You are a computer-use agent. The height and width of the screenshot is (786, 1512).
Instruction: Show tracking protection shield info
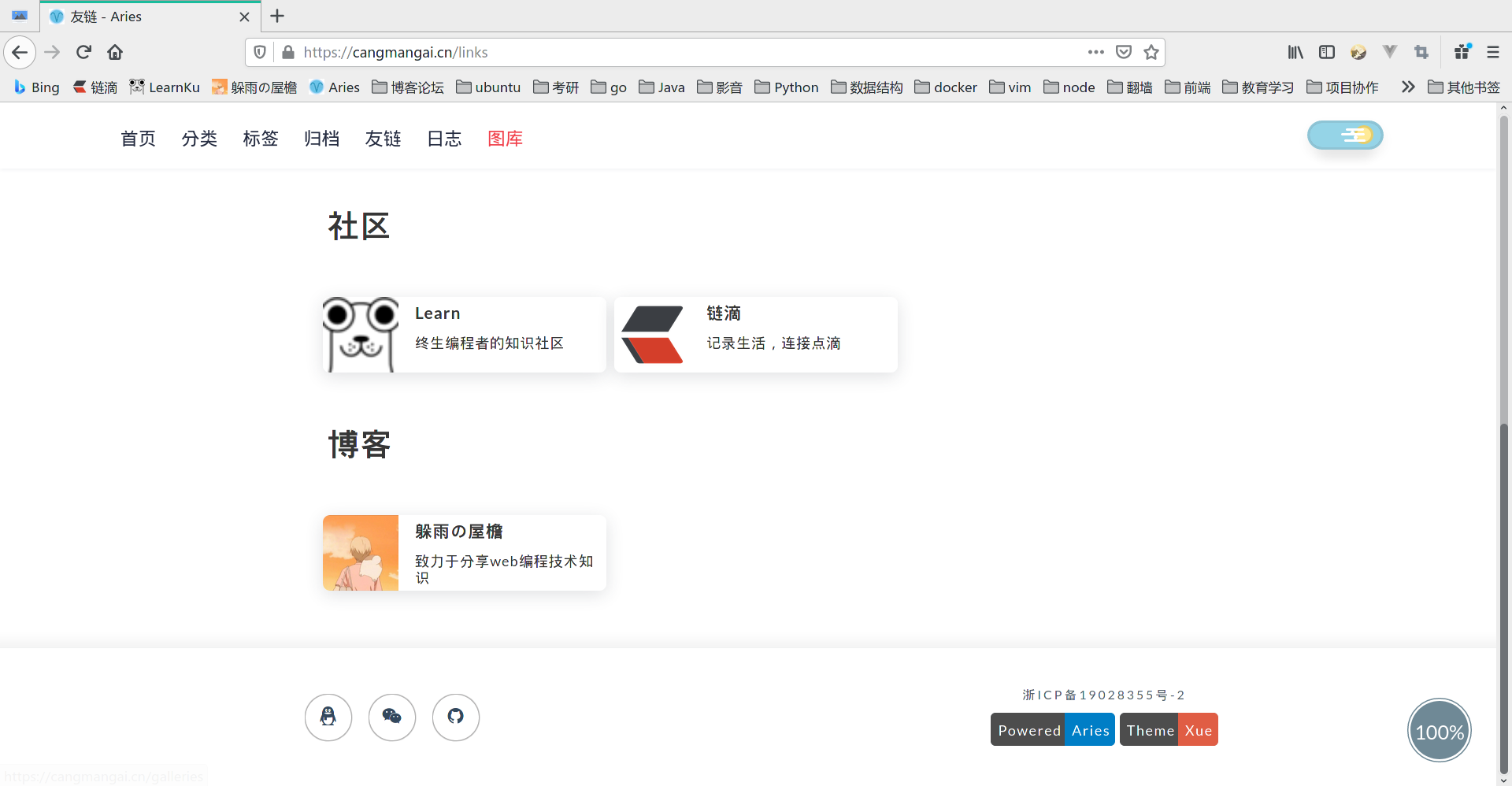(x=260, y=53)
